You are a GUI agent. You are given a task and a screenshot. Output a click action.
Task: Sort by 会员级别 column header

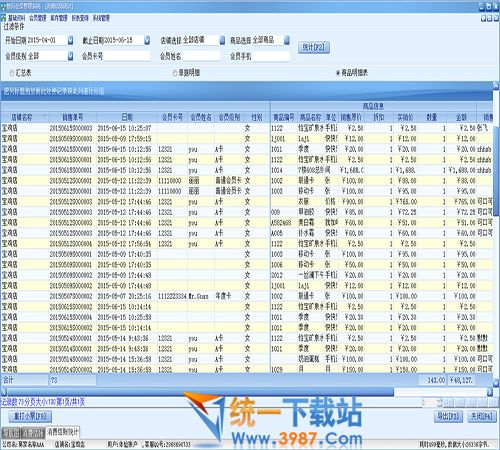pyautogui.click(x=229, y=117)
